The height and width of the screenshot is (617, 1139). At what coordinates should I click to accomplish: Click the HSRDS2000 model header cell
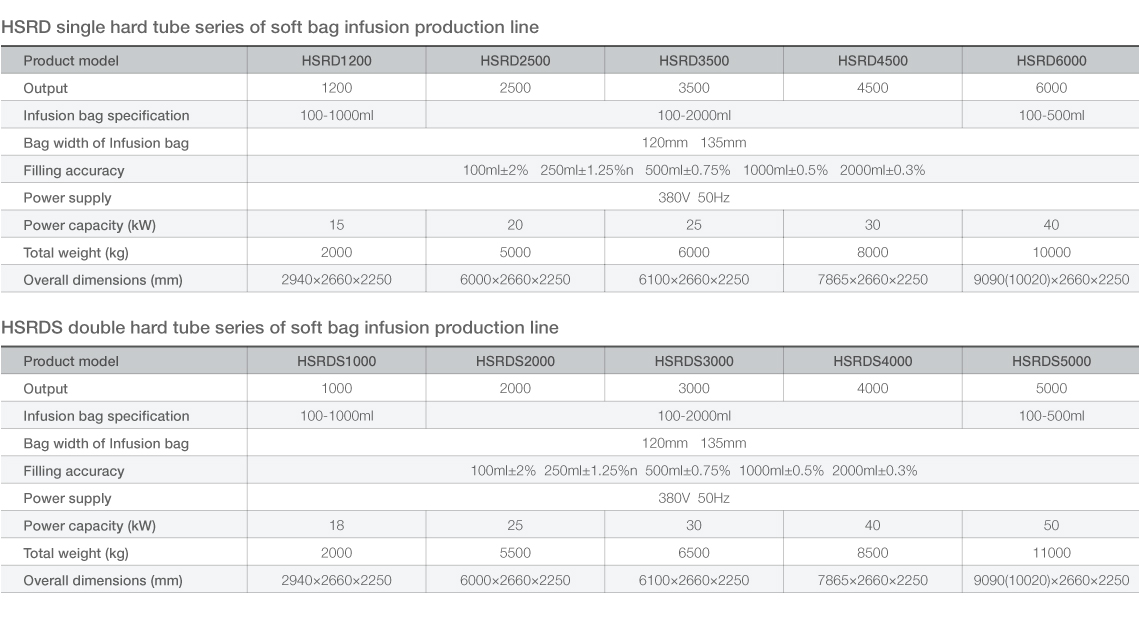click(x=514, y=361)
